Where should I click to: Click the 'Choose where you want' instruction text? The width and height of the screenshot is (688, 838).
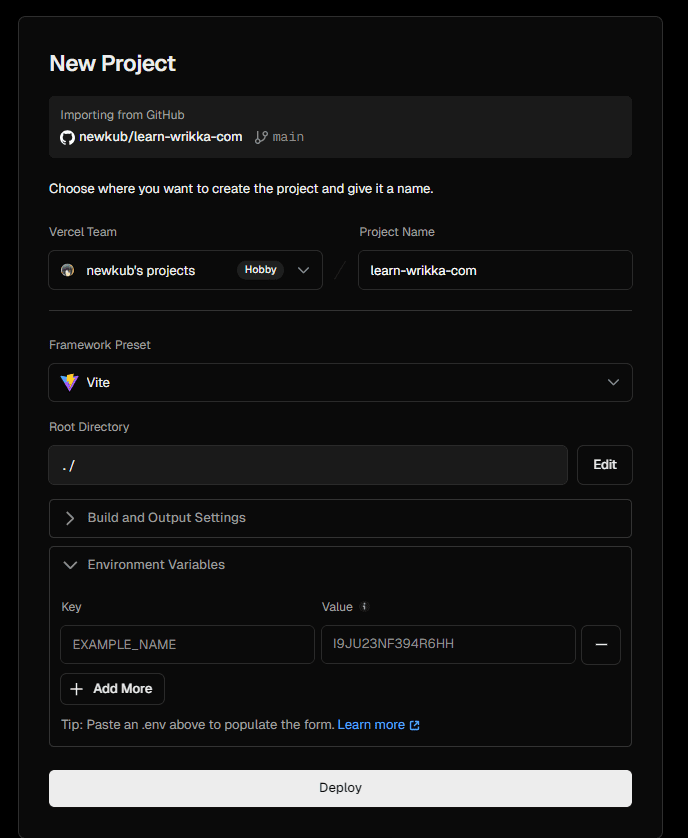point(241,189)
